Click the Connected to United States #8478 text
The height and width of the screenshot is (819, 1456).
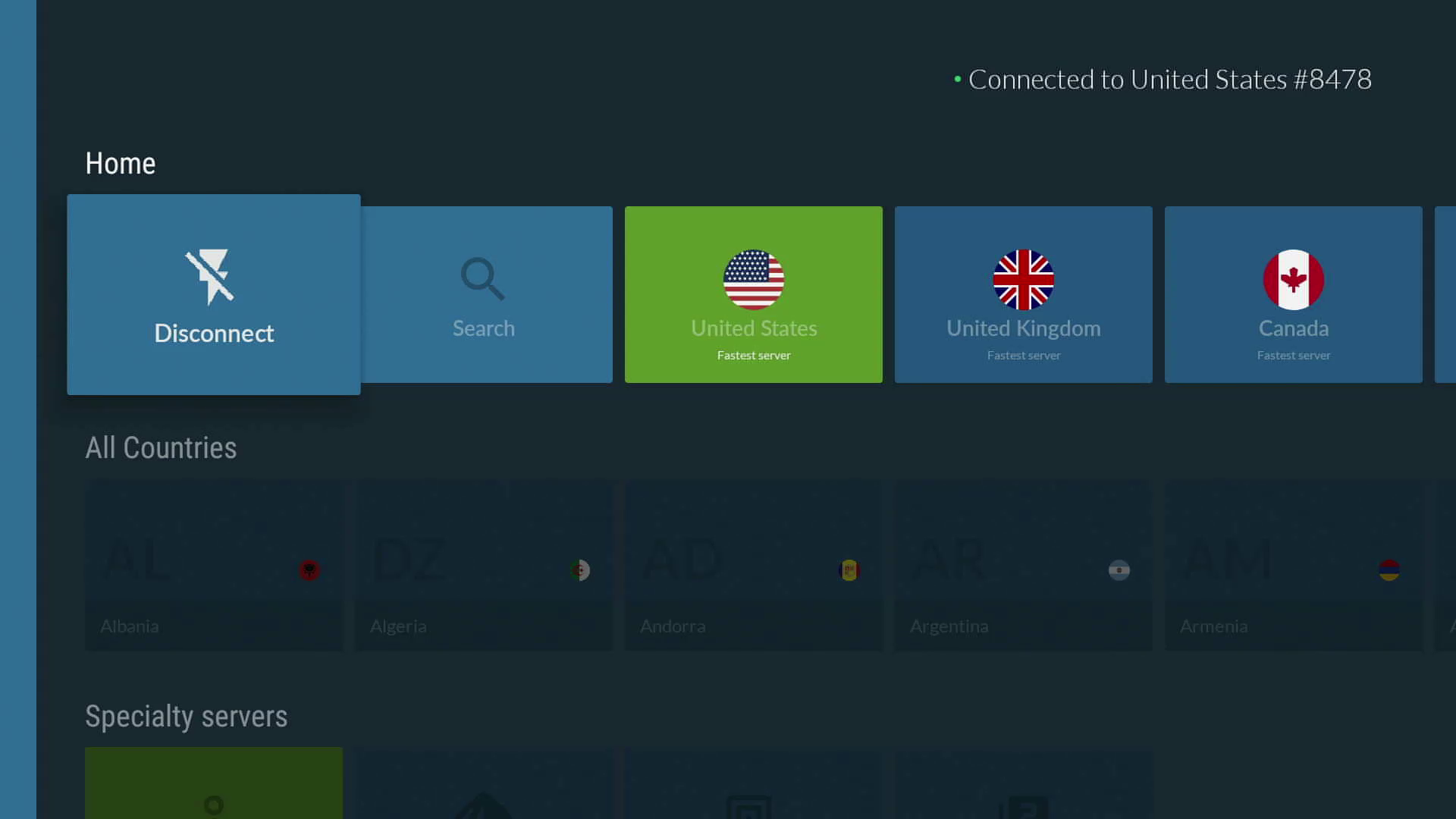click(x=1171, y=79)
